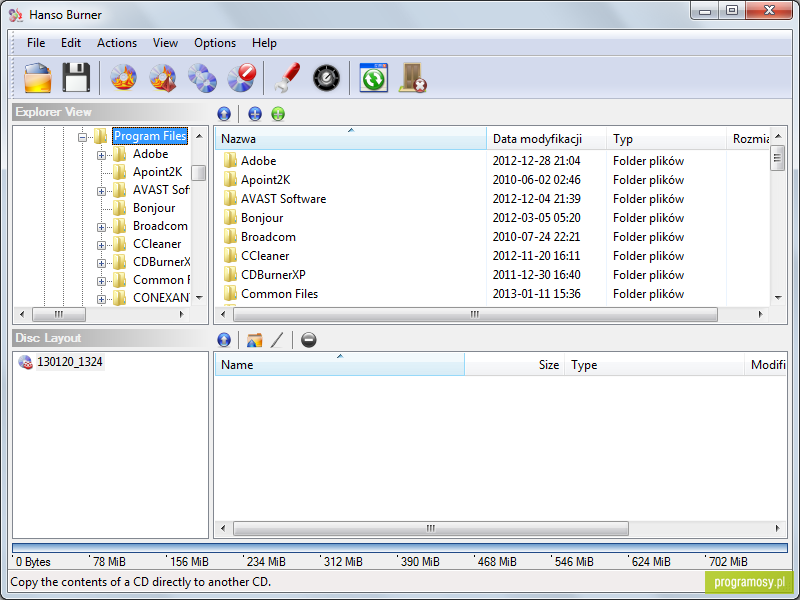Image resolution: width=800 pixels, height=600 pixels.
Task: Click the green refresh arrows icon
Action: coord(373,78)
